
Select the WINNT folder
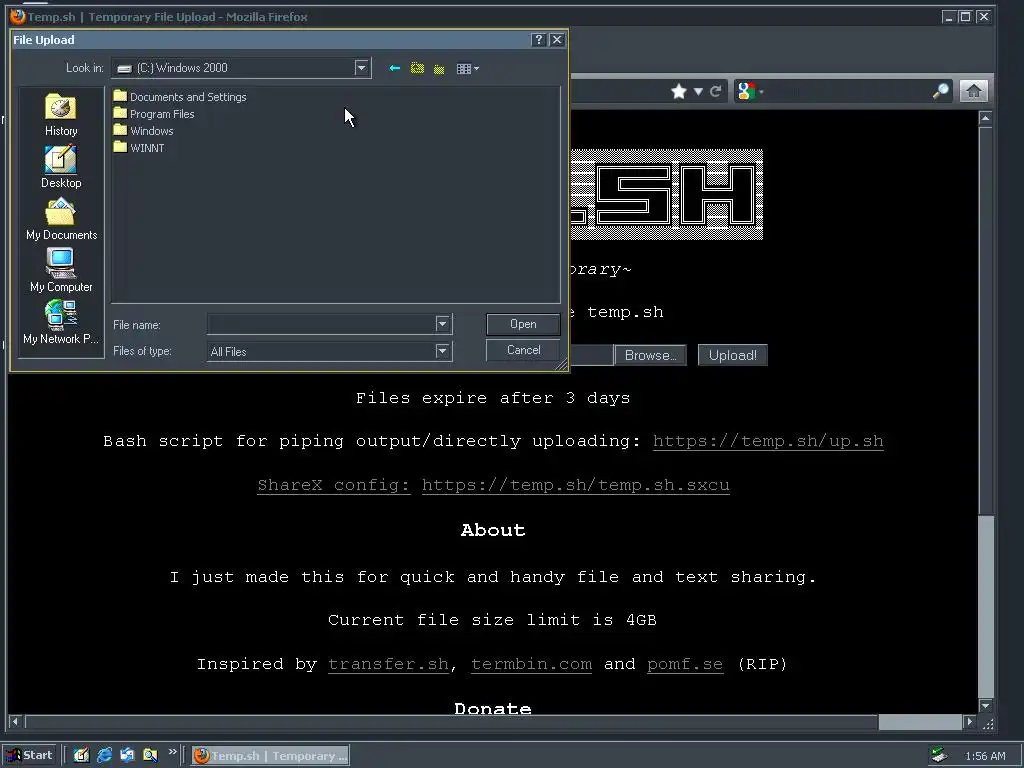point(139,148)
